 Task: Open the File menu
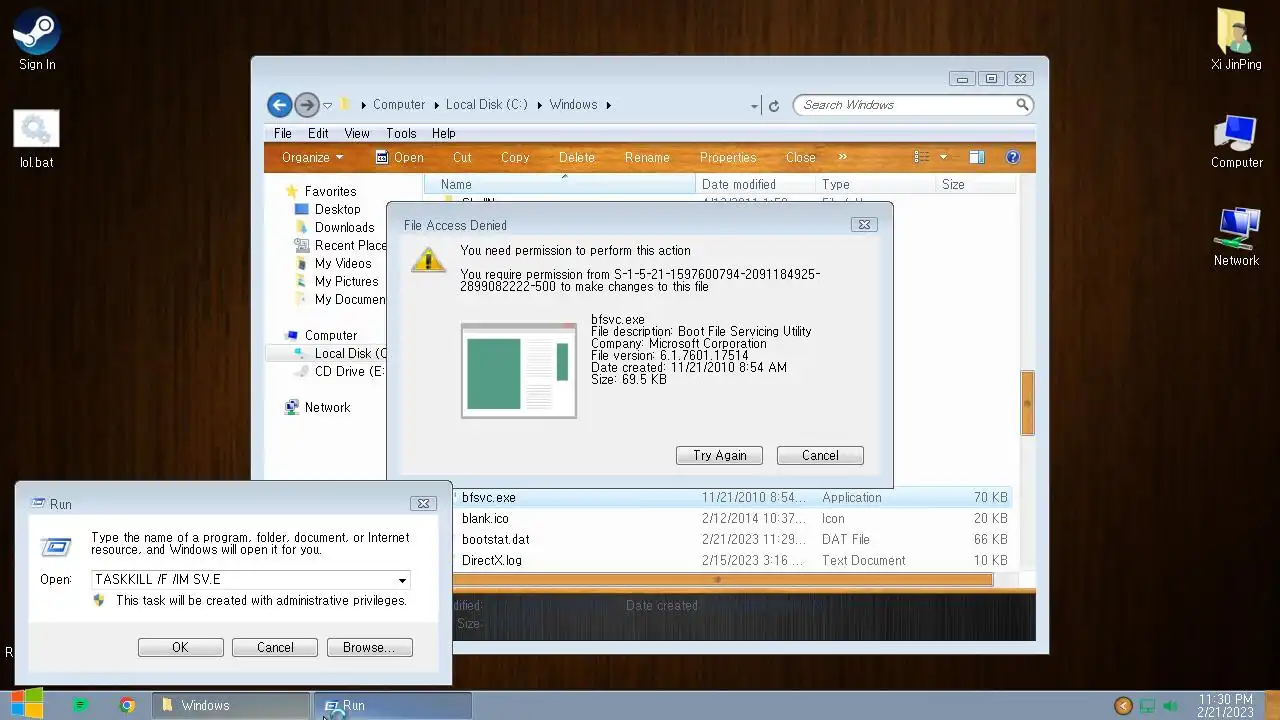pyautogui.click(x=283, y=133)
